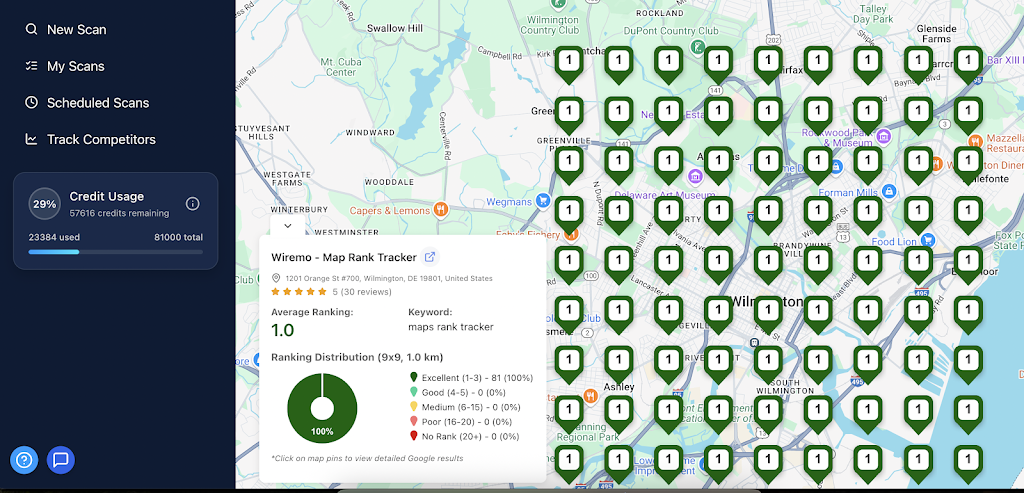Click the Talley Day Park map label
1024x493 pixels.
click(872, 14)
